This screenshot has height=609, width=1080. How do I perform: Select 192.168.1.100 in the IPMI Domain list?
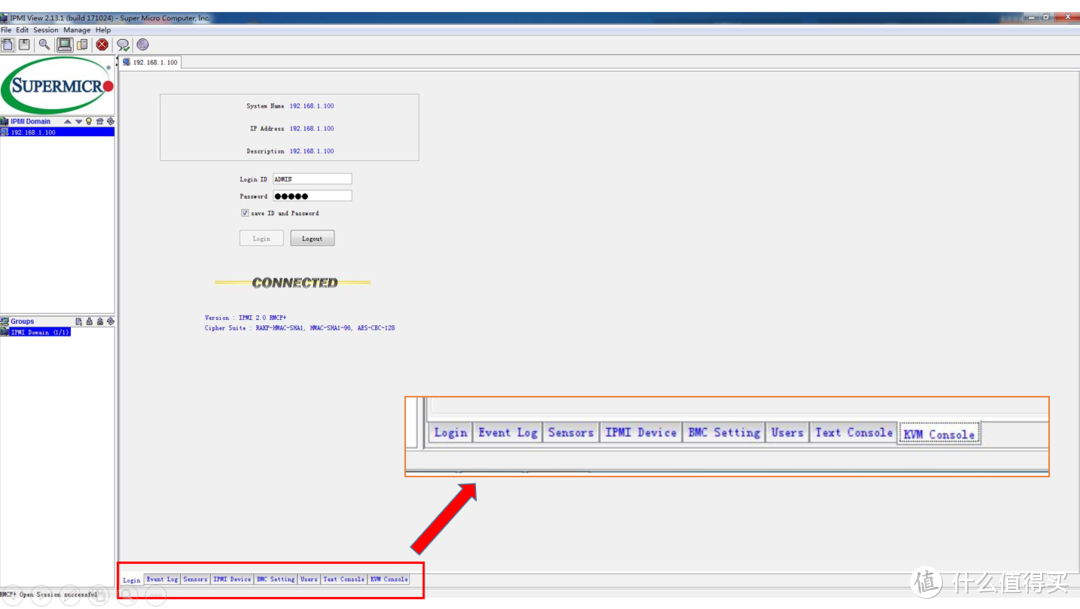coord(33,132)
